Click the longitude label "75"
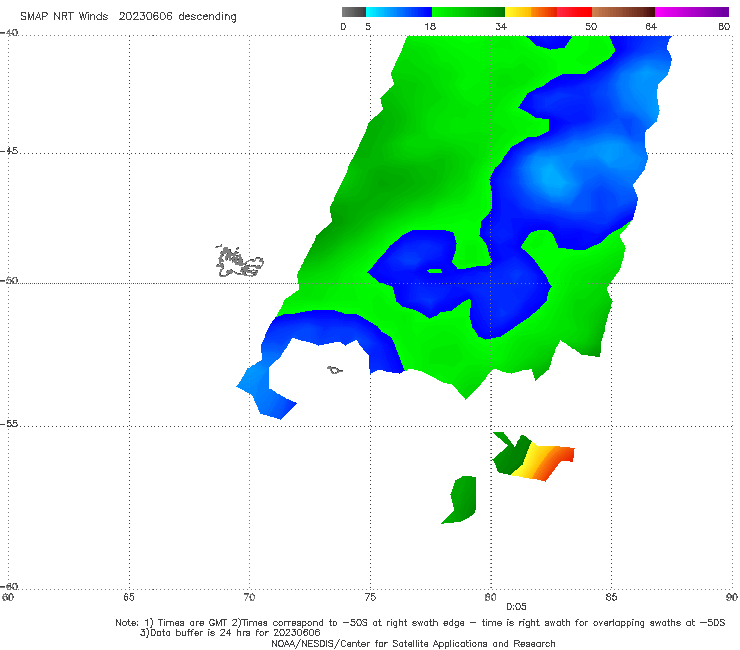The width and height of the screenshot is (740, 650). tap(370, 598)
